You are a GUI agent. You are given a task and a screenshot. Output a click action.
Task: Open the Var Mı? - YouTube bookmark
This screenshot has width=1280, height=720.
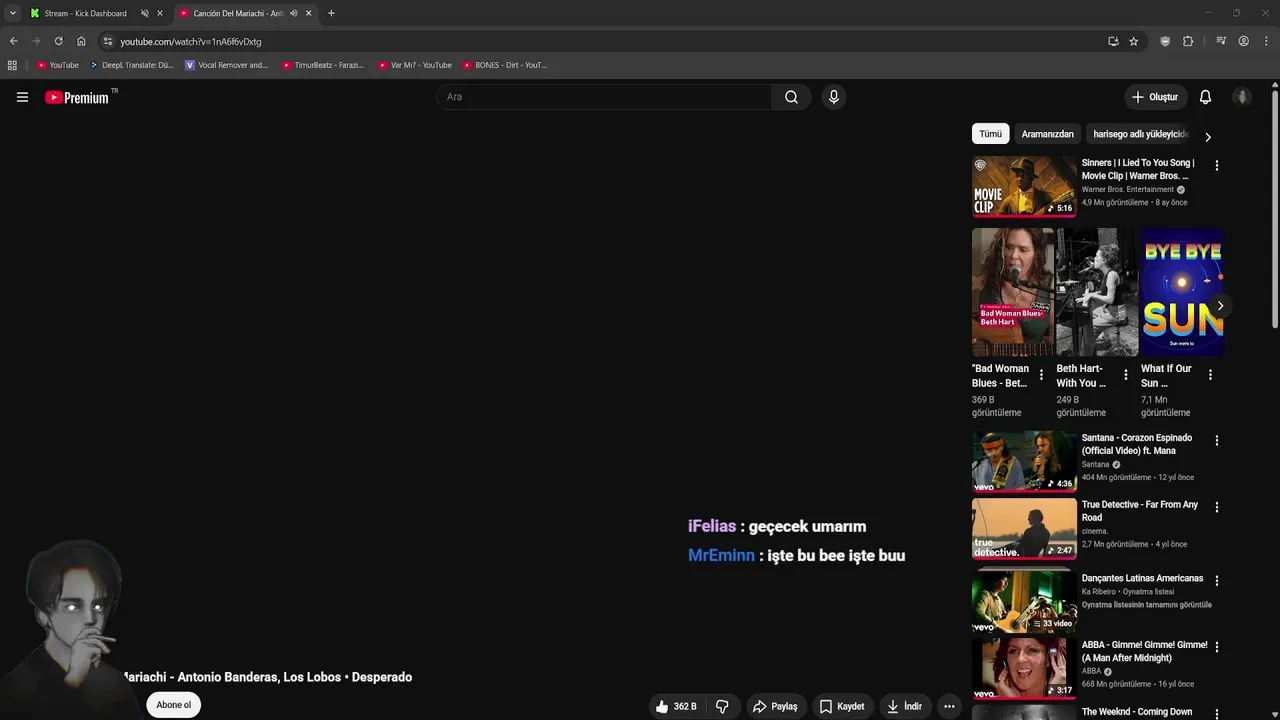[415, 65]
